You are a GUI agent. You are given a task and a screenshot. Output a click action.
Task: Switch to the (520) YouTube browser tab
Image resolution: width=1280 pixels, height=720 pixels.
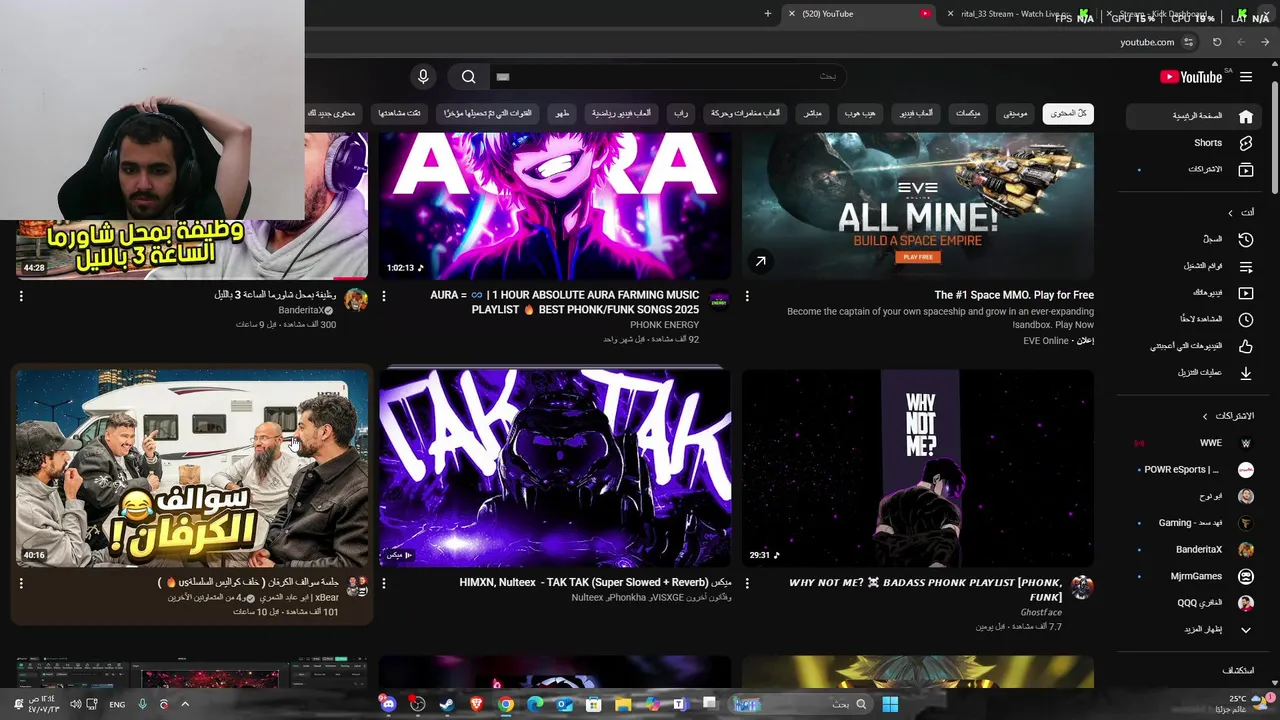860,14
